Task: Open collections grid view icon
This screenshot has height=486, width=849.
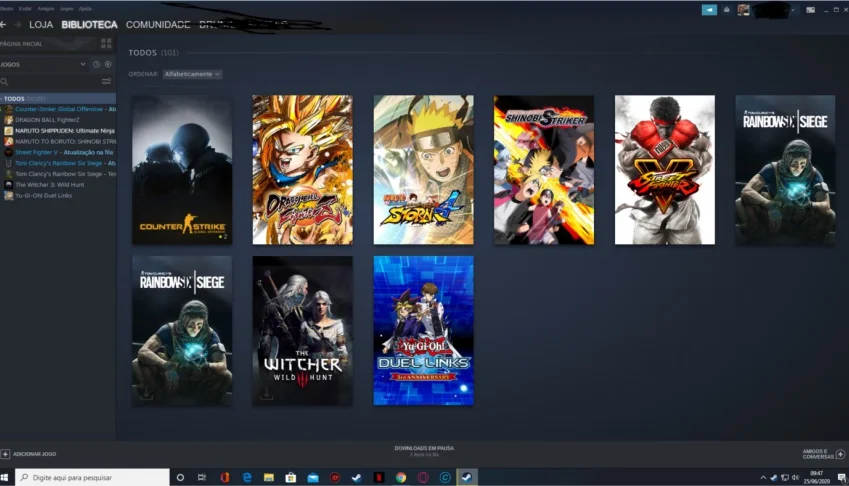Action: (106, 43)
